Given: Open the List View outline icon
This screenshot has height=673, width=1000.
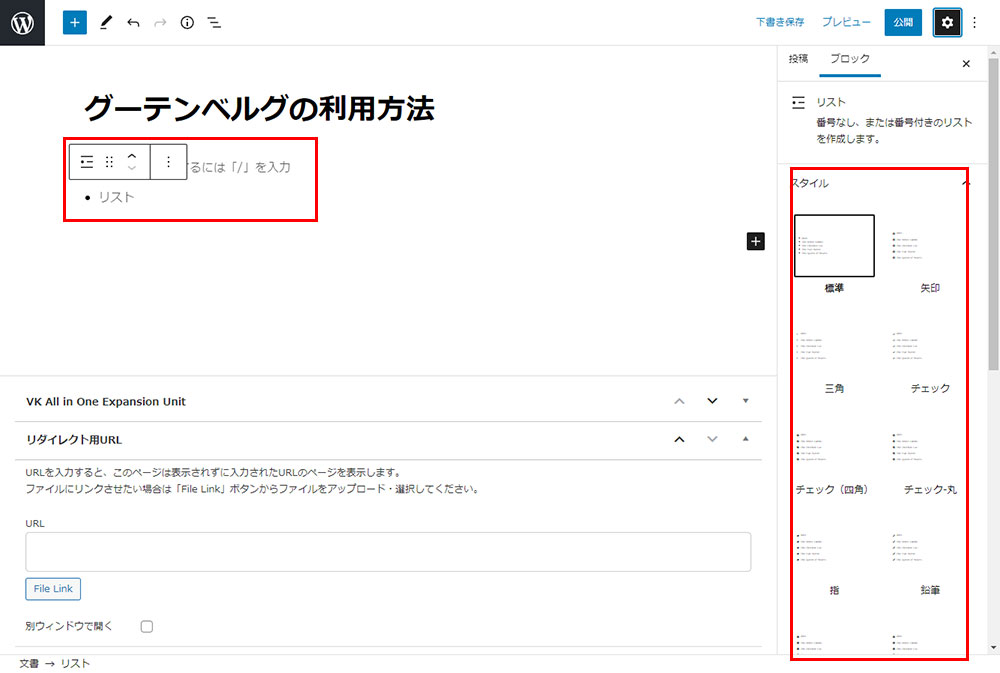Looking at the screenshot, I should coord(214,22).
